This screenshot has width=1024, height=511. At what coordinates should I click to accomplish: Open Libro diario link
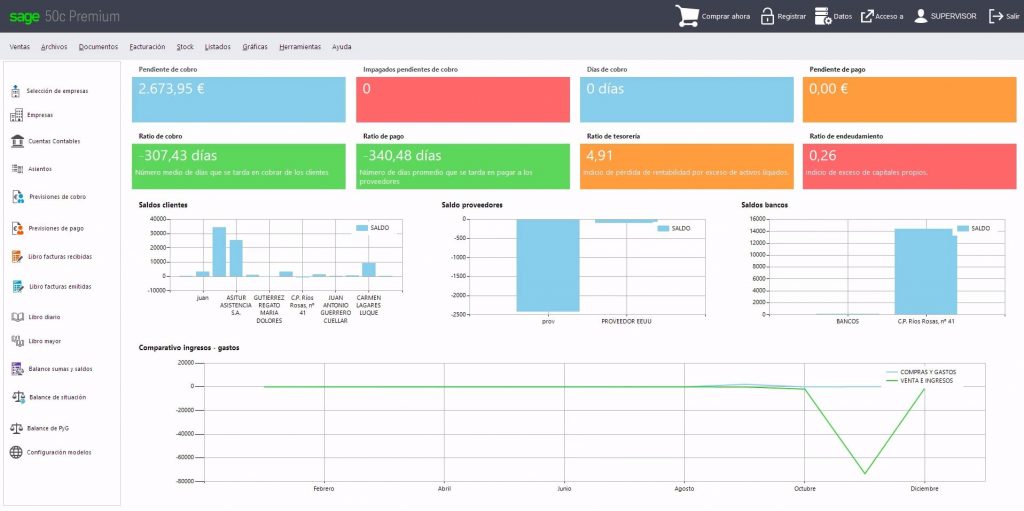(44, 317)
